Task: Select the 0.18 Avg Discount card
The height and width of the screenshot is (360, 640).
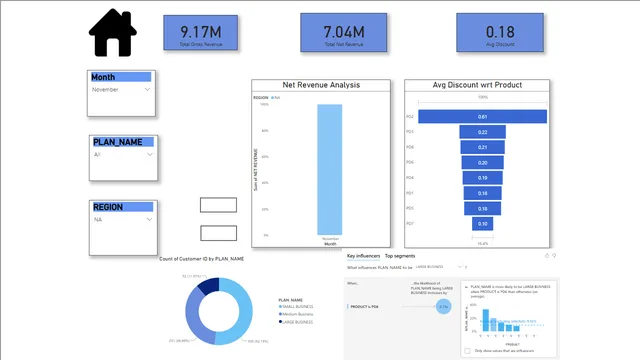Action: (500, 32)
